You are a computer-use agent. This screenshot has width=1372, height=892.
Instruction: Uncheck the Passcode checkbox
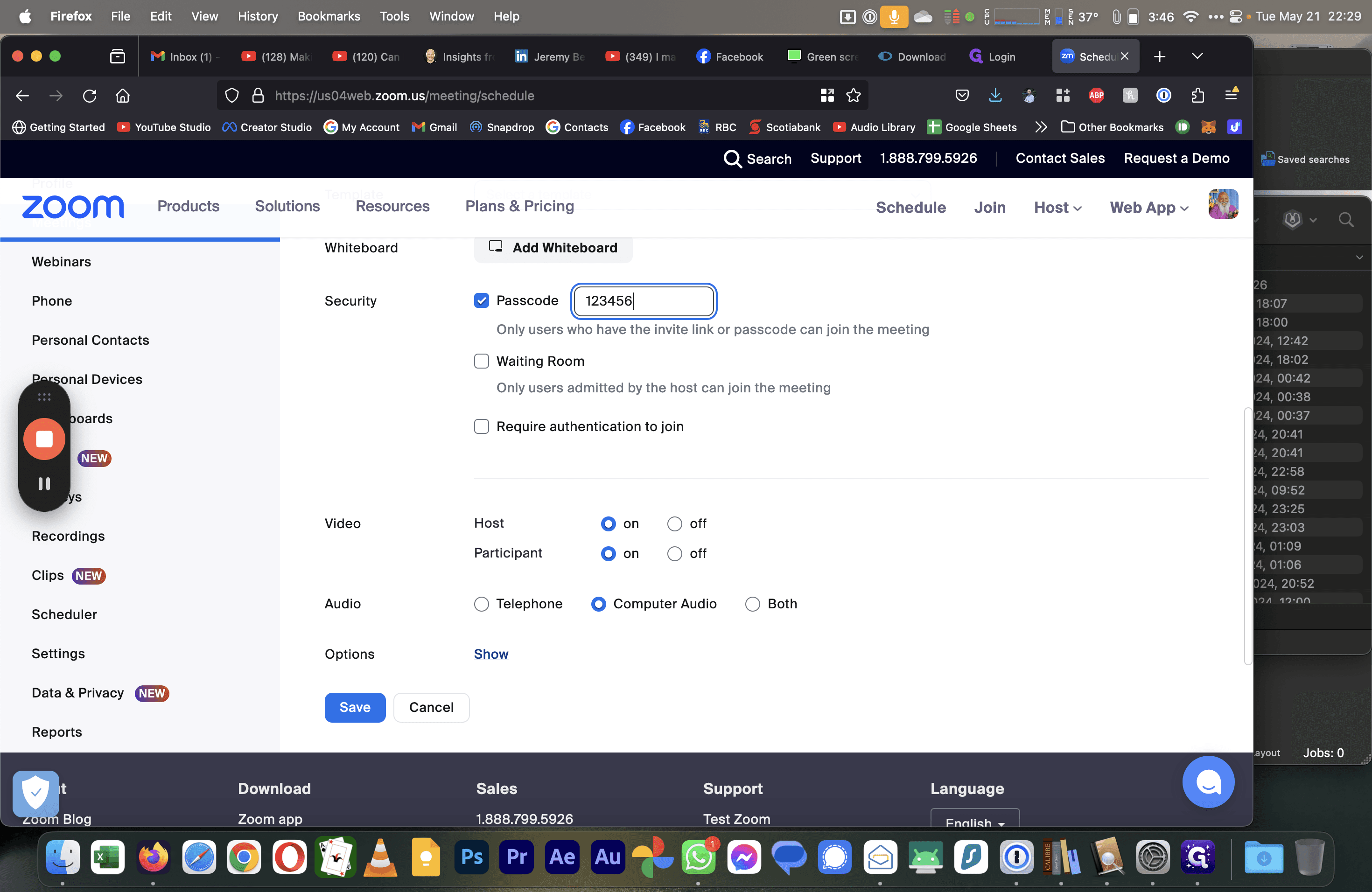(x=481, y=301)
